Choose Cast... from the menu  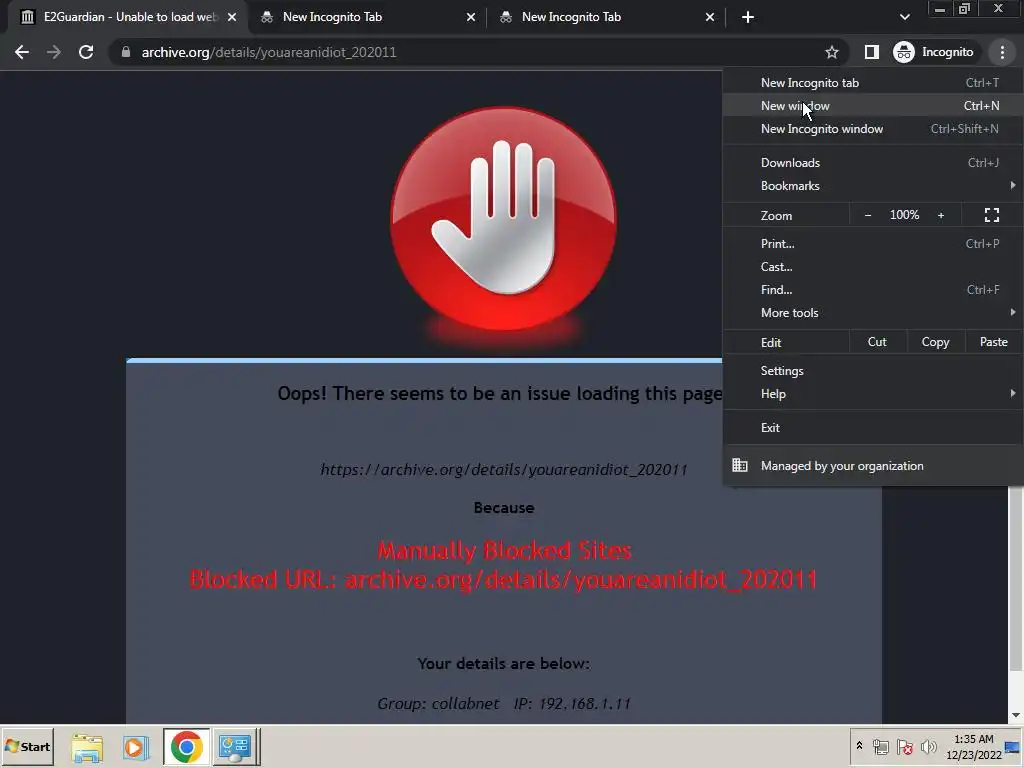(873, 266)
